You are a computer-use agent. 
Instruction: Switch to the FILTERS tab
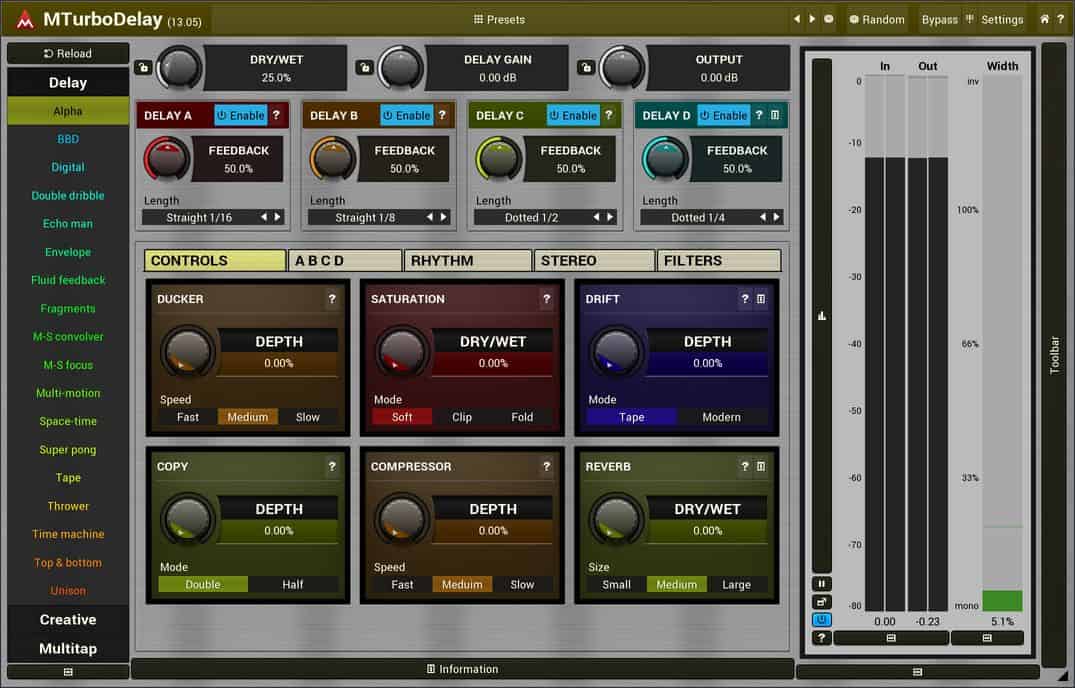[x=719, y=260]
